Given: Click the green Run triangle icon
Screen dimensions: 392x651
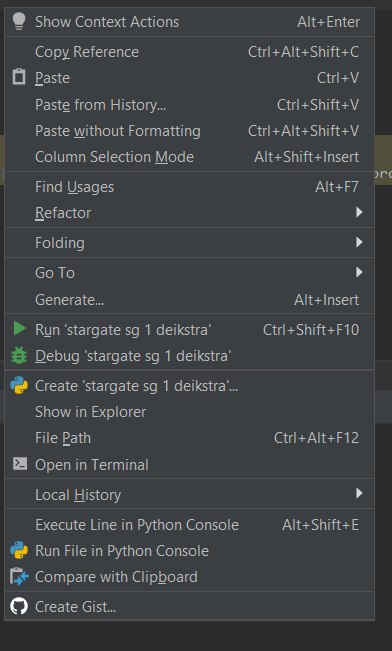Looking at the screenshot, I should click(19, 329).
